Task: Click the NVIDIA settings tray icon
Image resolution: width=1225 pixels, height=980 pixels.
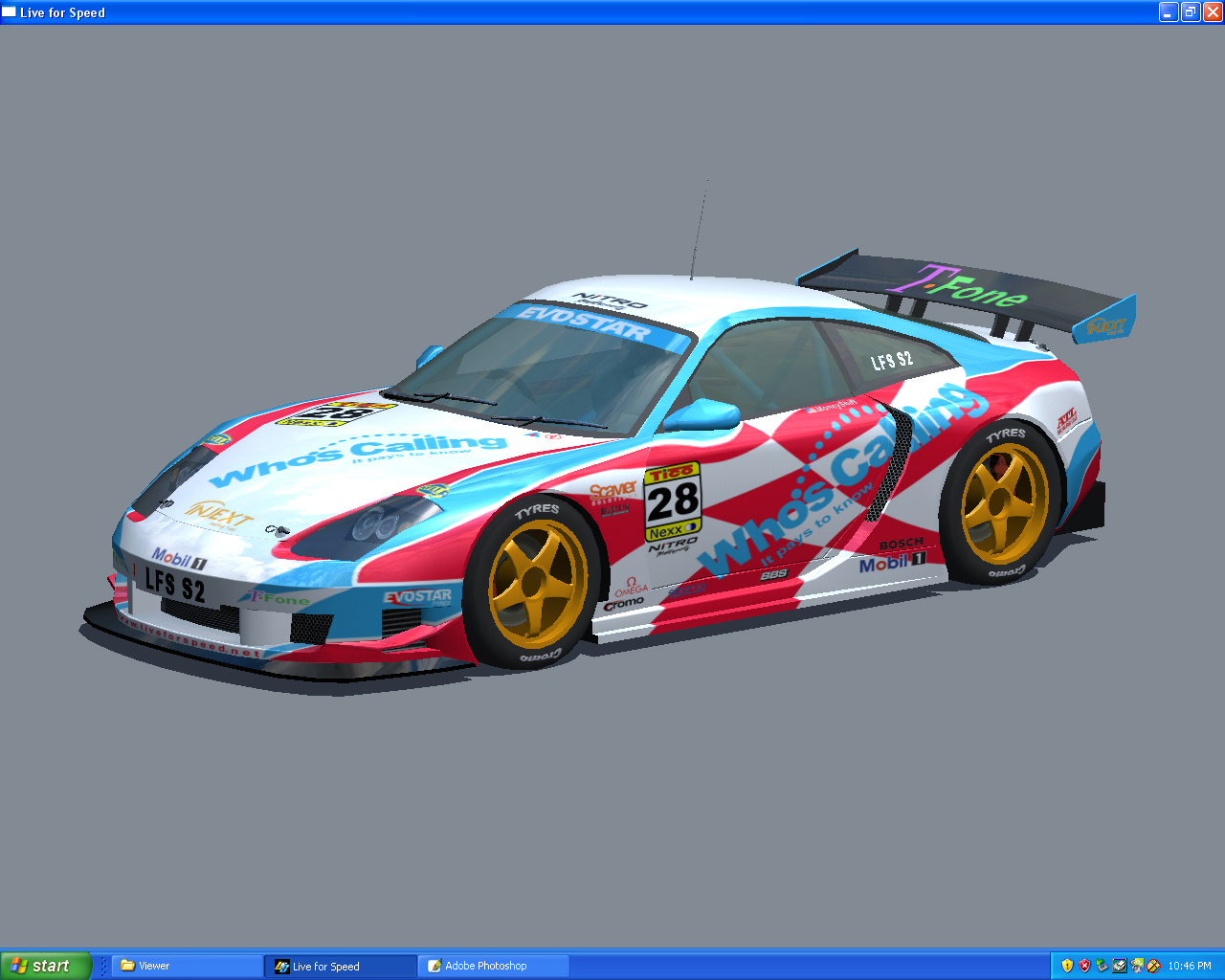Action: click(x=1136, y=966)
